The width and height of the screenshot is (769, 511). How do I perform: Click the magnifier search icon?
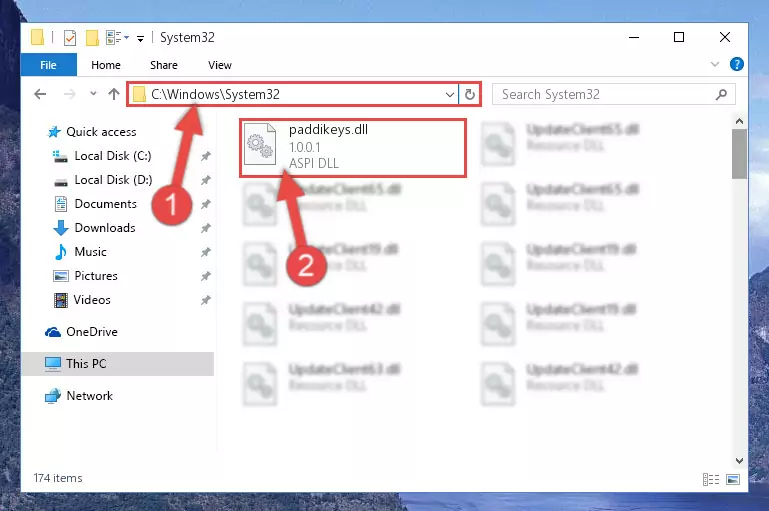coord(721,94)
